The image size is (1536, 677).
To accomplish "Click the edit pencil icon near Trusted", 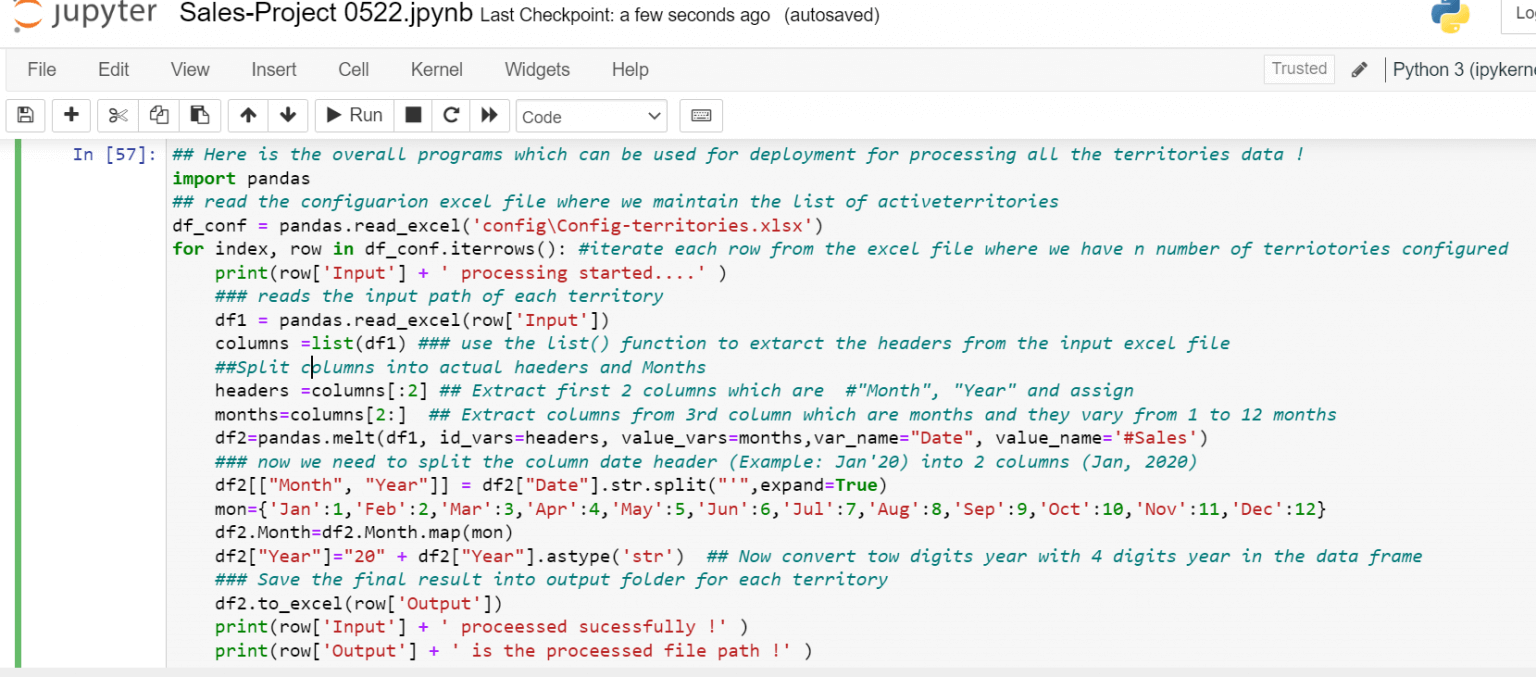I will click(1359, 70).
